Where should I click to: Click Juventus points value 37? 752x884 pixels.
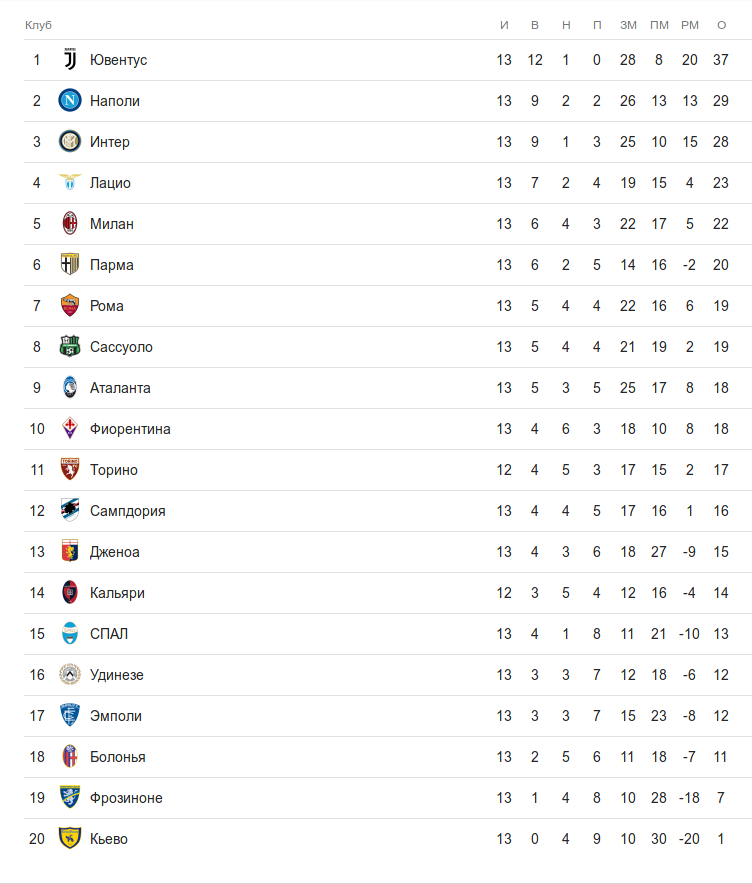(x=721, y=60)
